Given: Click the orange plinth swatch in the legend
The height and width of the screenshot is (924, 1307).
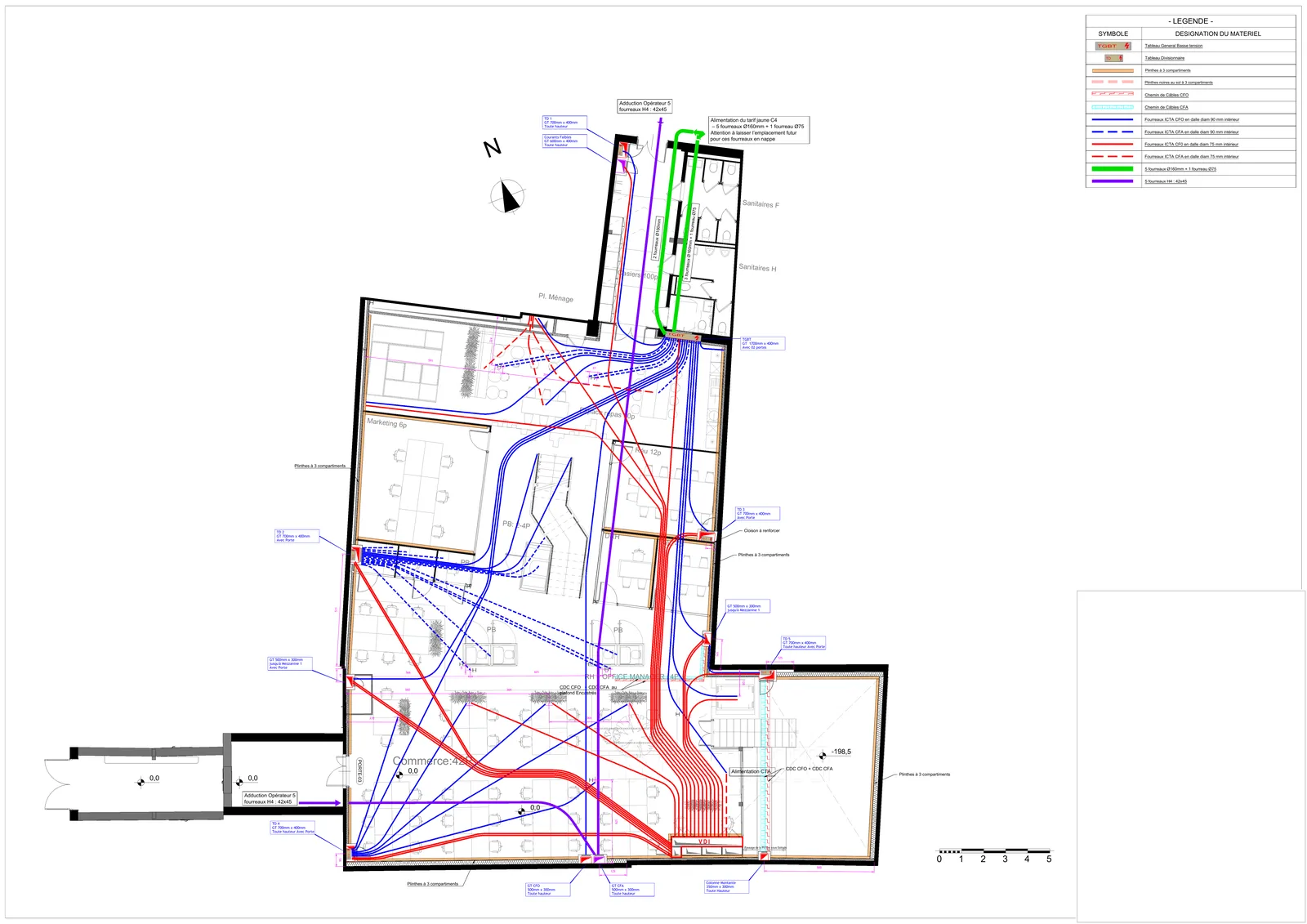Looking at the screenshot, I should pyautogui.click(x=1113, y=70).
